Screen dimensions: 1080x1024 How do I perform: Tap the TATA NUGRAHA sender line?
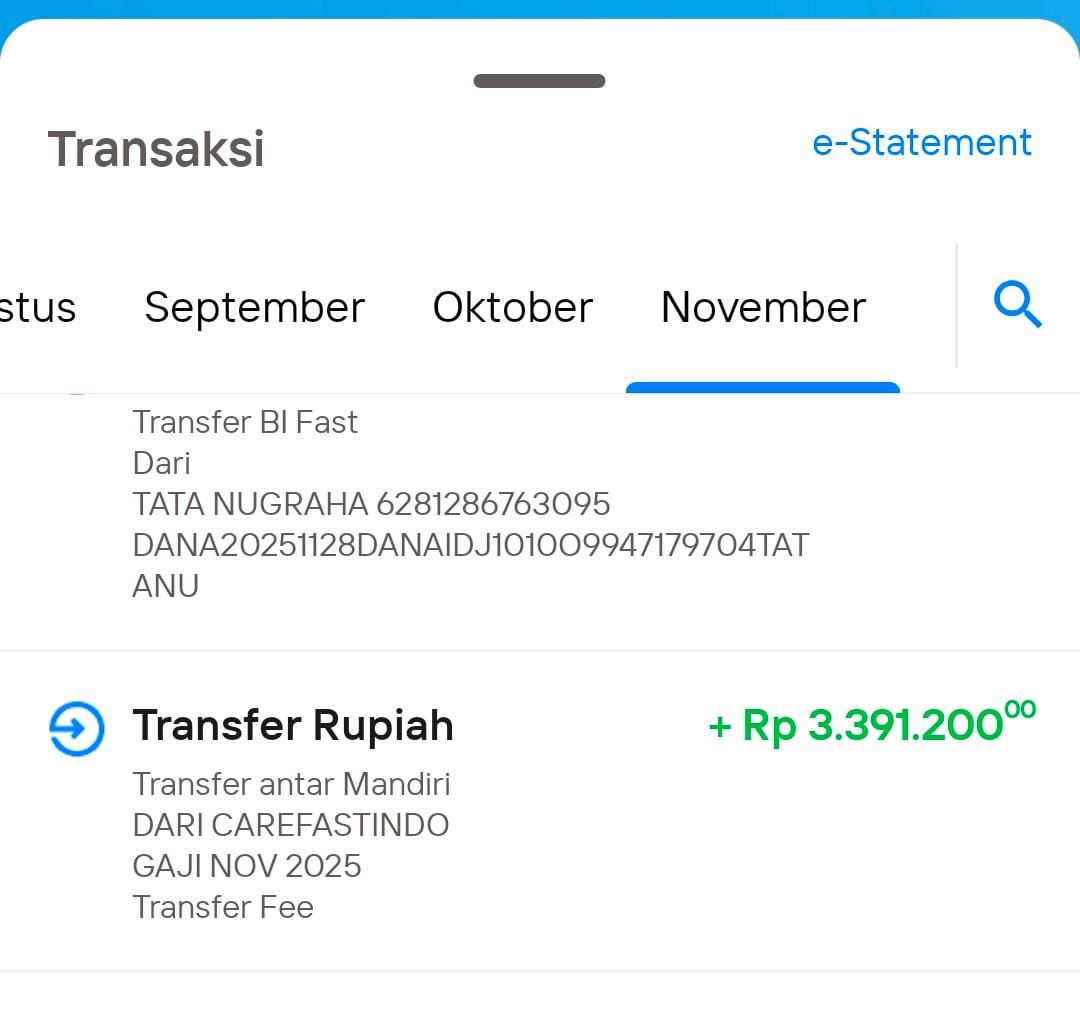pos(371,504)
